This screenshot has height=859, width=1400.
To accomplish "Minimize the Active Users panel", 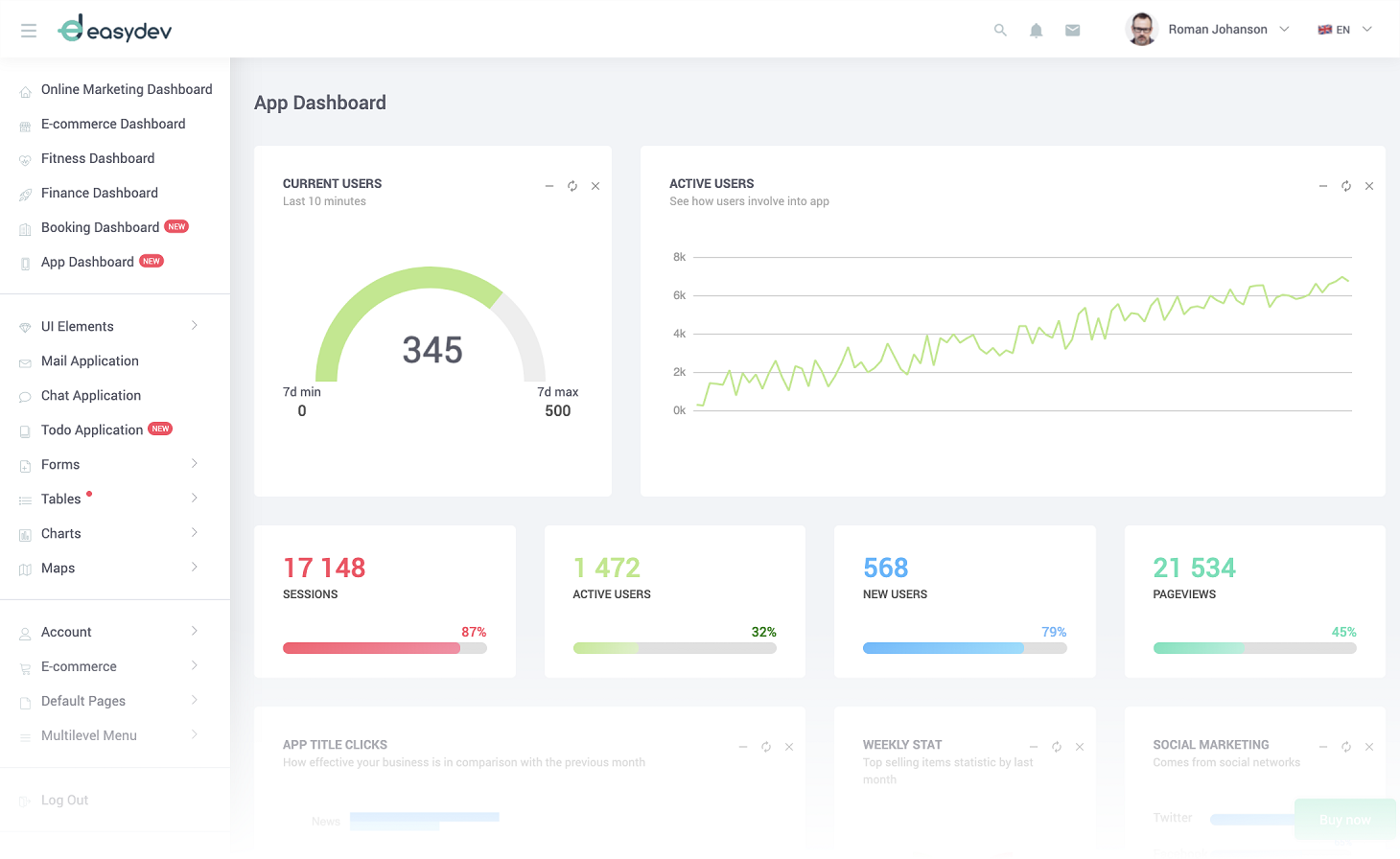I will click(1323, 186).
